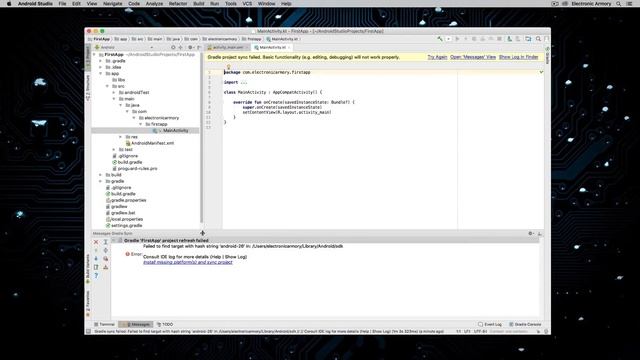Click the warning triangle filter icon in Messages panel
Screen dimensions: 640x360
(x=106, y=267)
